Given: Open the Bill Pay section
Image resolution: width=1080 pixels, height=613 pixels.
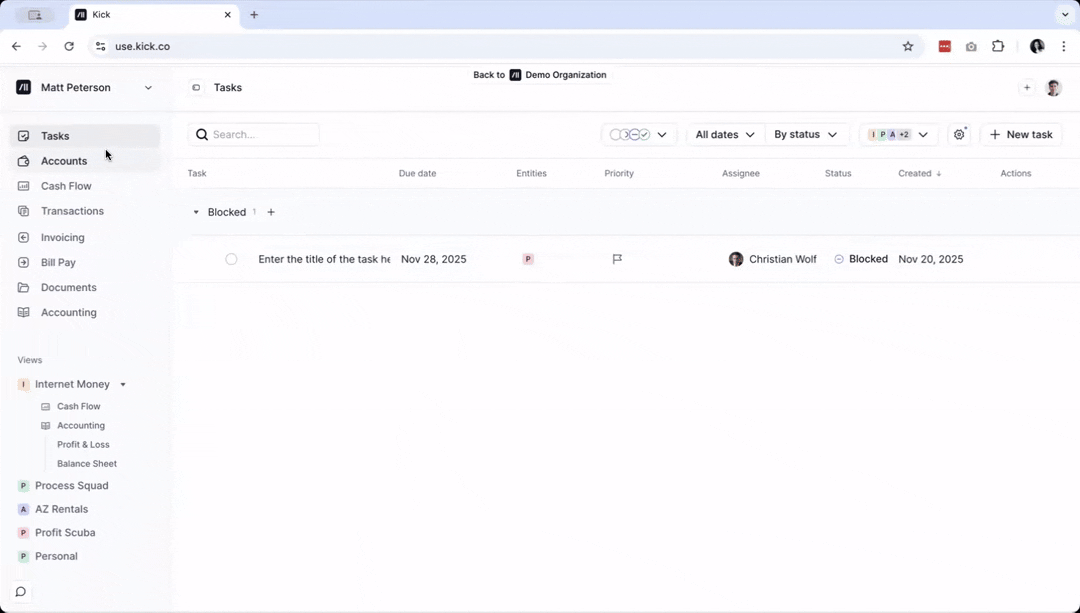Looking at the screenshot, I should tap(58, 262).
